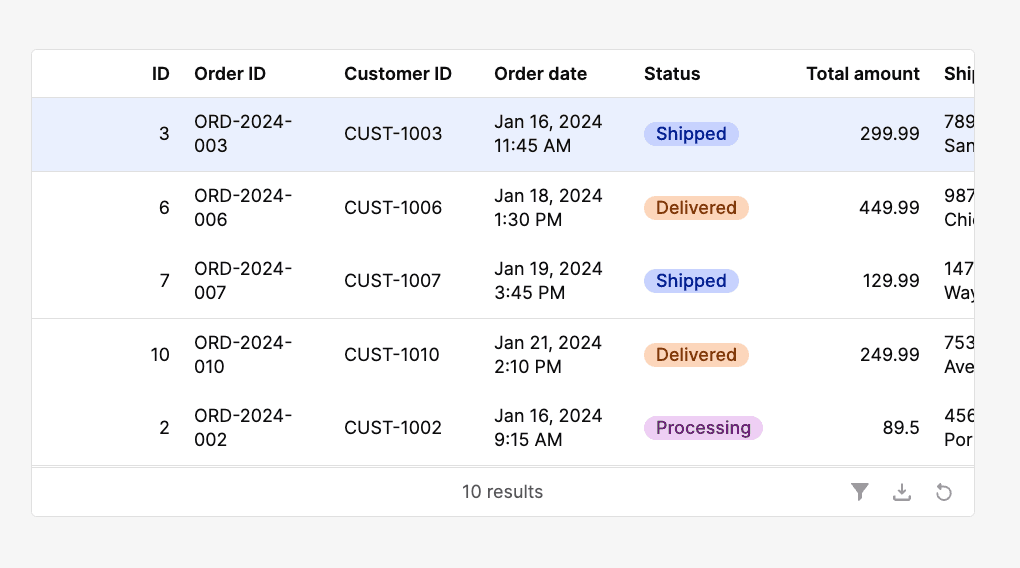Screen dimensions: 1020x568
Task: Click the Jan 21, 2024 order date cell
Action: [548, 355]
